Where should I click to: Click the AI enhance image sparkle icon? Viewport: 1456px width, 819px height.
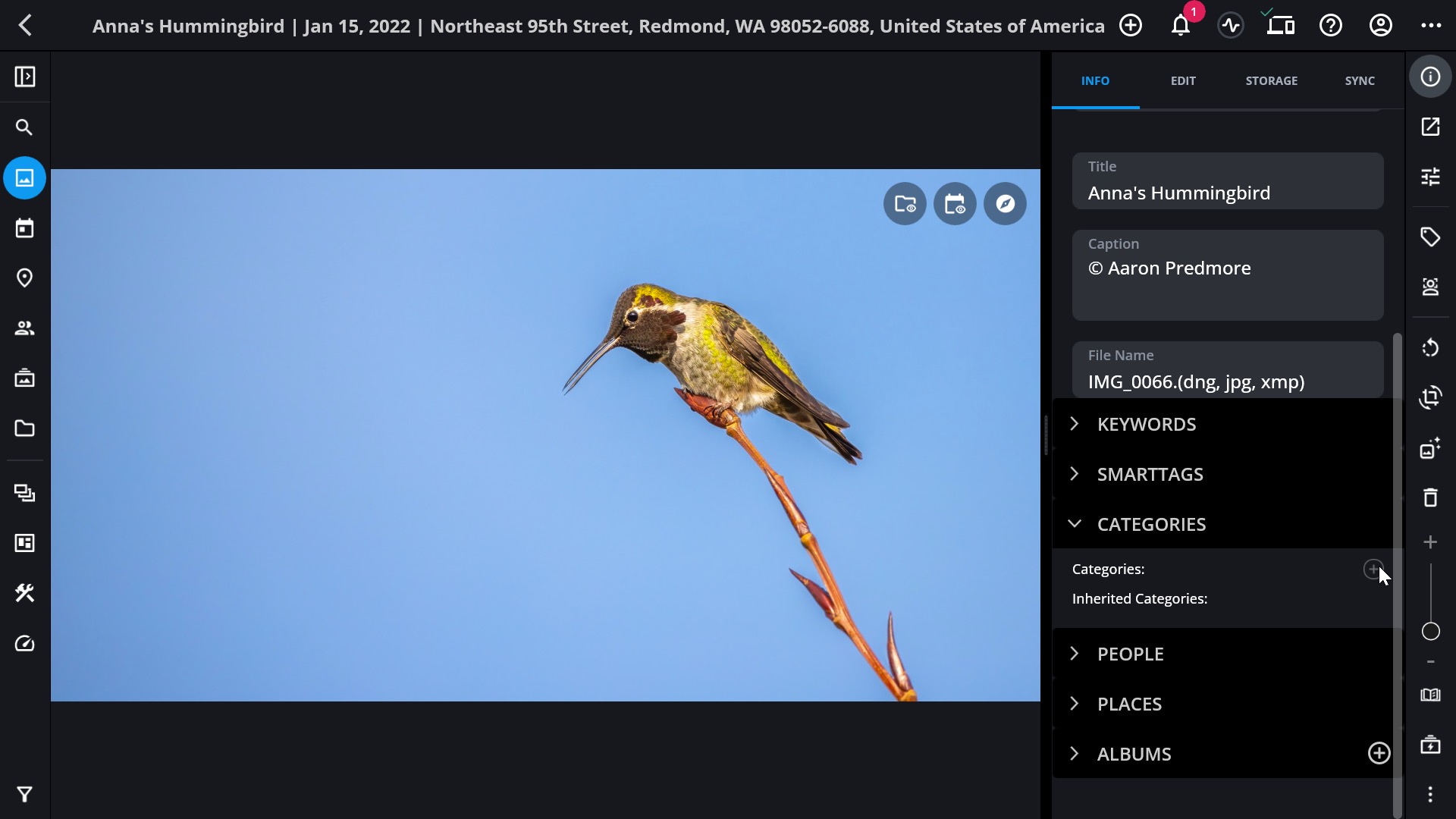1430,448
